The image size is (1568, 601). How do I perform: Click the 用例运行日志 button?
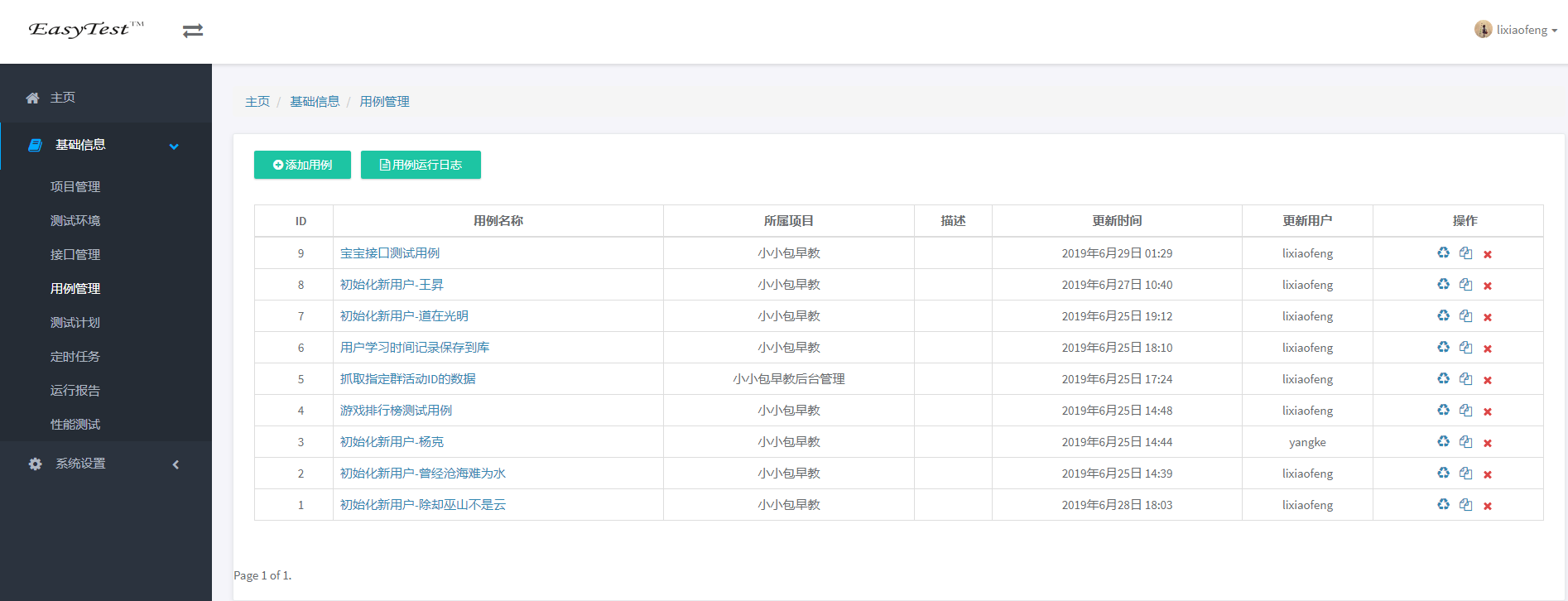point(421,165)
